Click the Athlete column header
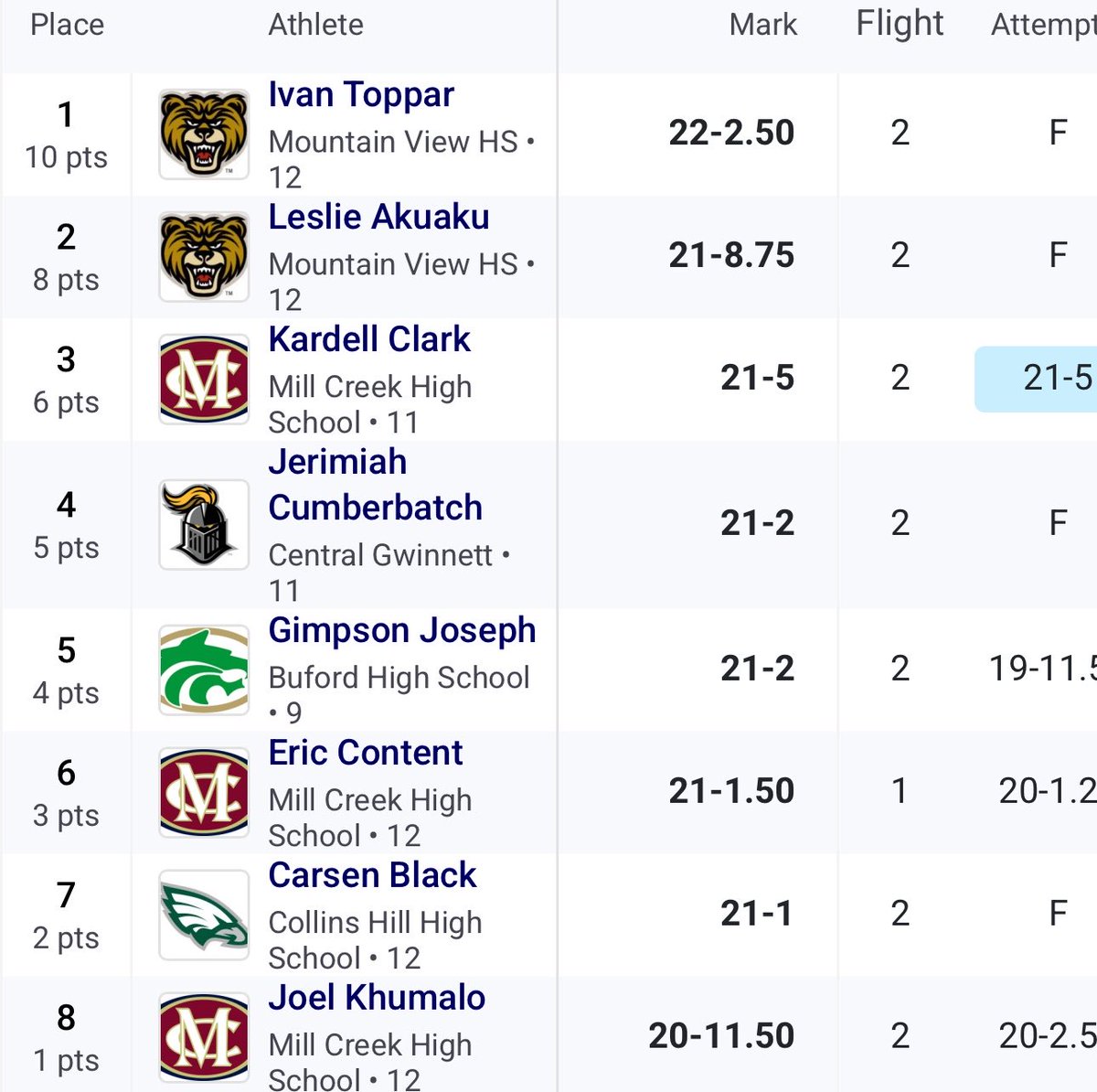This screenshot has width=1097, height=1092. pyautogui.click(x=315, y=25)
